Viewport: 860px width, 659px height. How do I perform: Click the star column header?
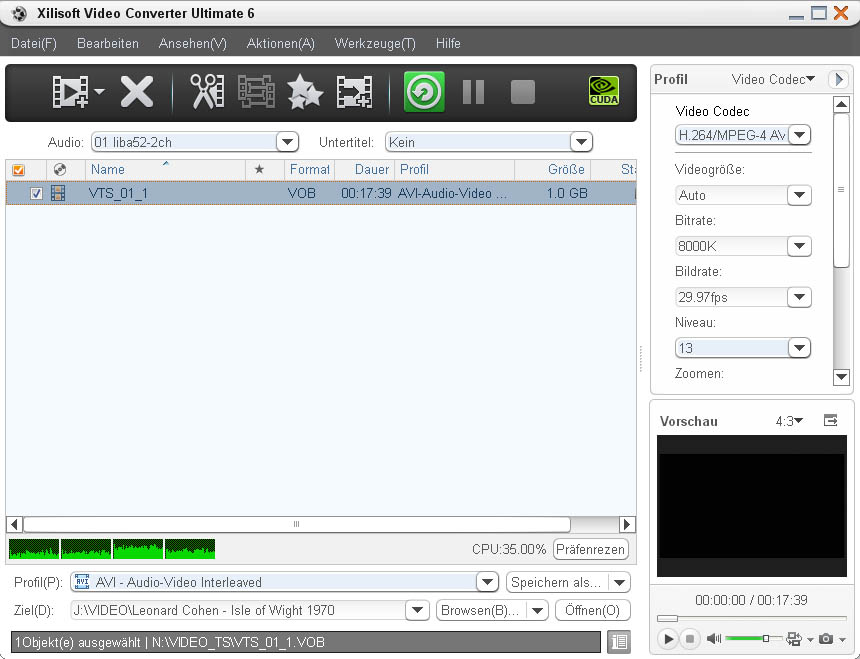259,169
